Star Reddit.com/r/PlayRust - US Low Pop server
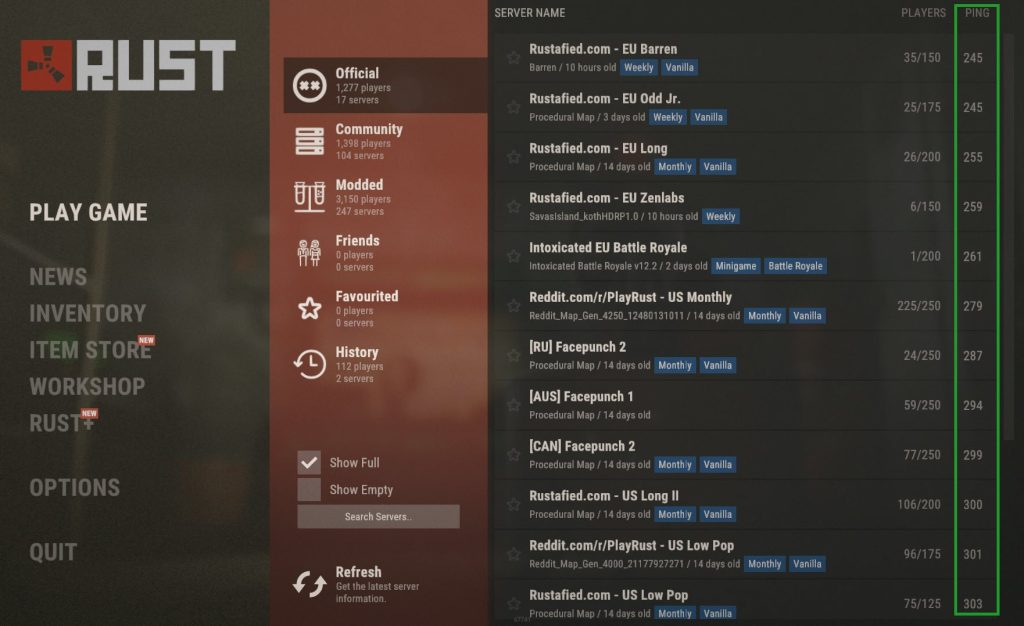Viewport: 1024px width, 626px height. coord(514,554)
